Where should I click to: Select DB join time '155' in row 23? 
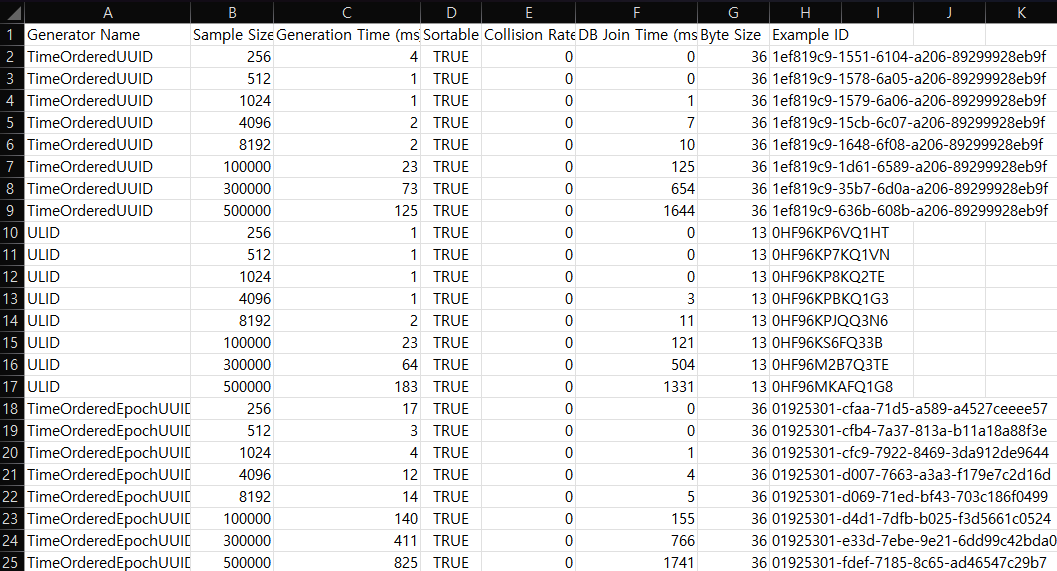(636, 518)
